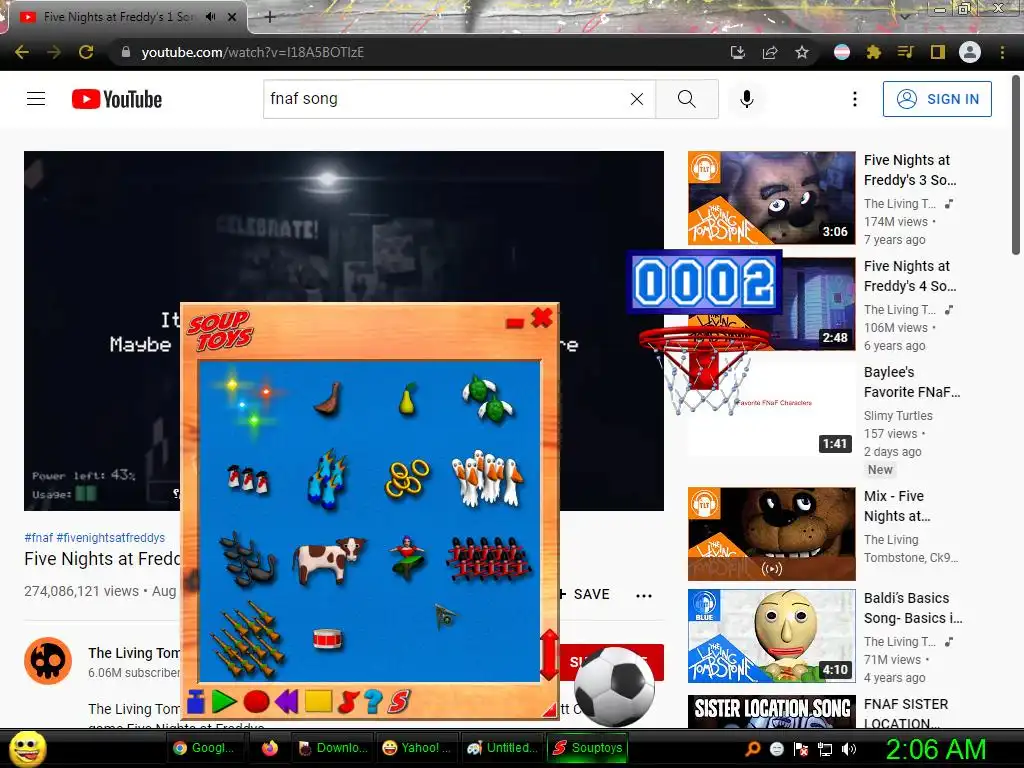
Task: Start voice search with microphone
Action: coord(746,99)
